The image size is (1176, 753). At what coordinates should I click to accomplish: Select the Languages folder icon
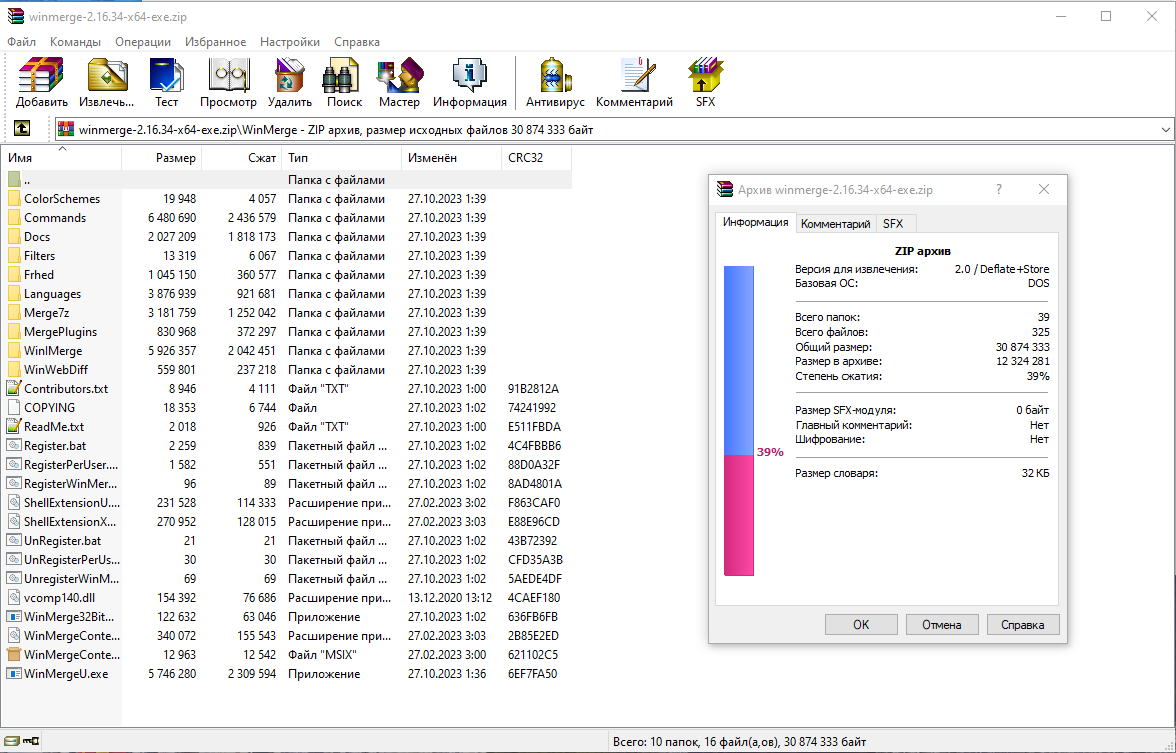14,294
